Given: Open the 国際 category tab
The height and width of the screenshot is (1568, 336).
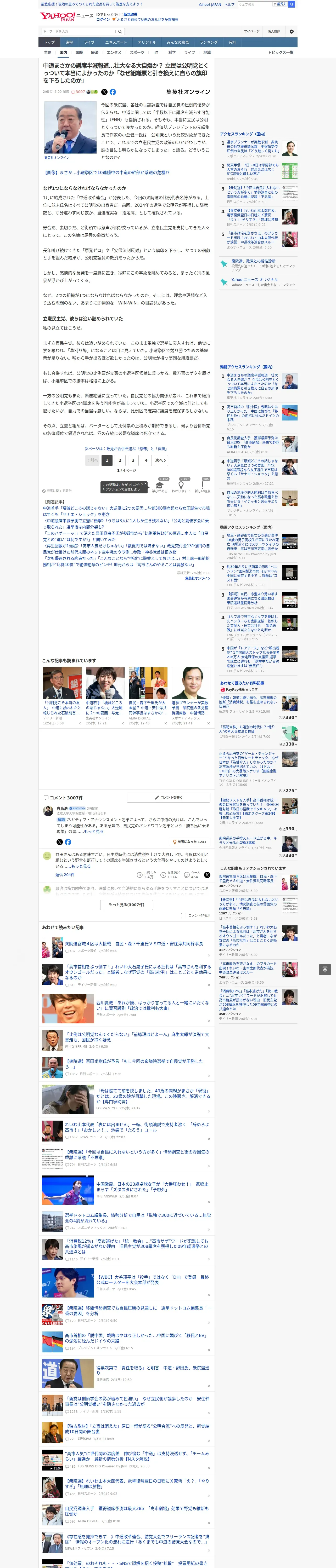Looking at the screenshot, I should (x=79, y=53).
